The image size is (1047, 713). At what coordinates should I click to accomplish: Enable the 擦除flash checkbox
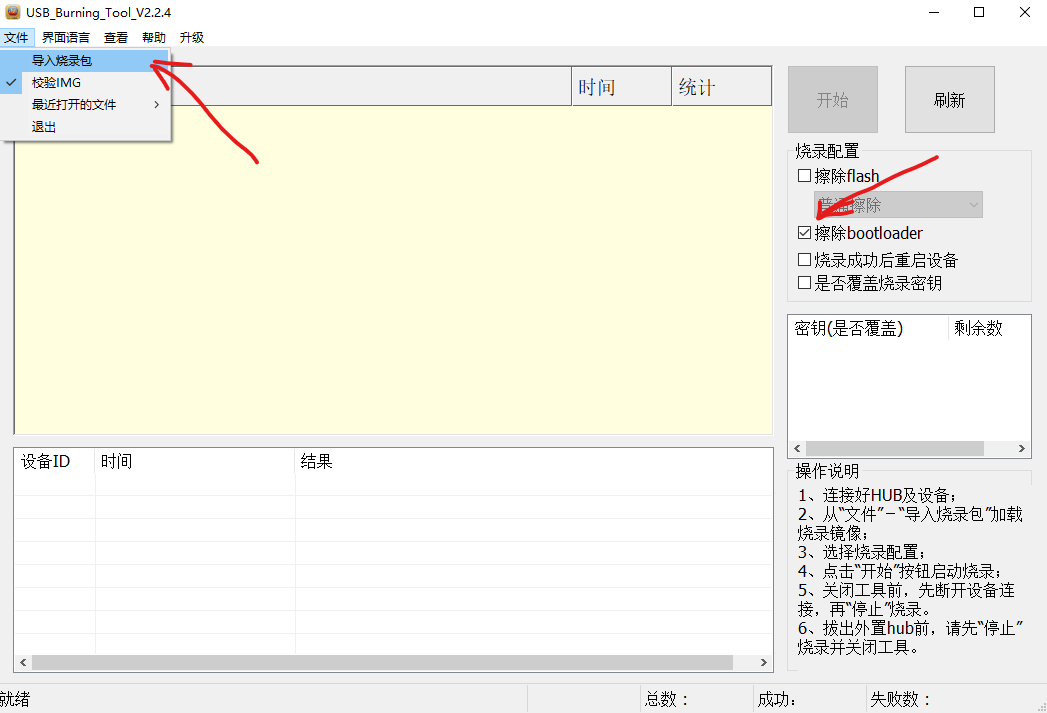[804, 175]
